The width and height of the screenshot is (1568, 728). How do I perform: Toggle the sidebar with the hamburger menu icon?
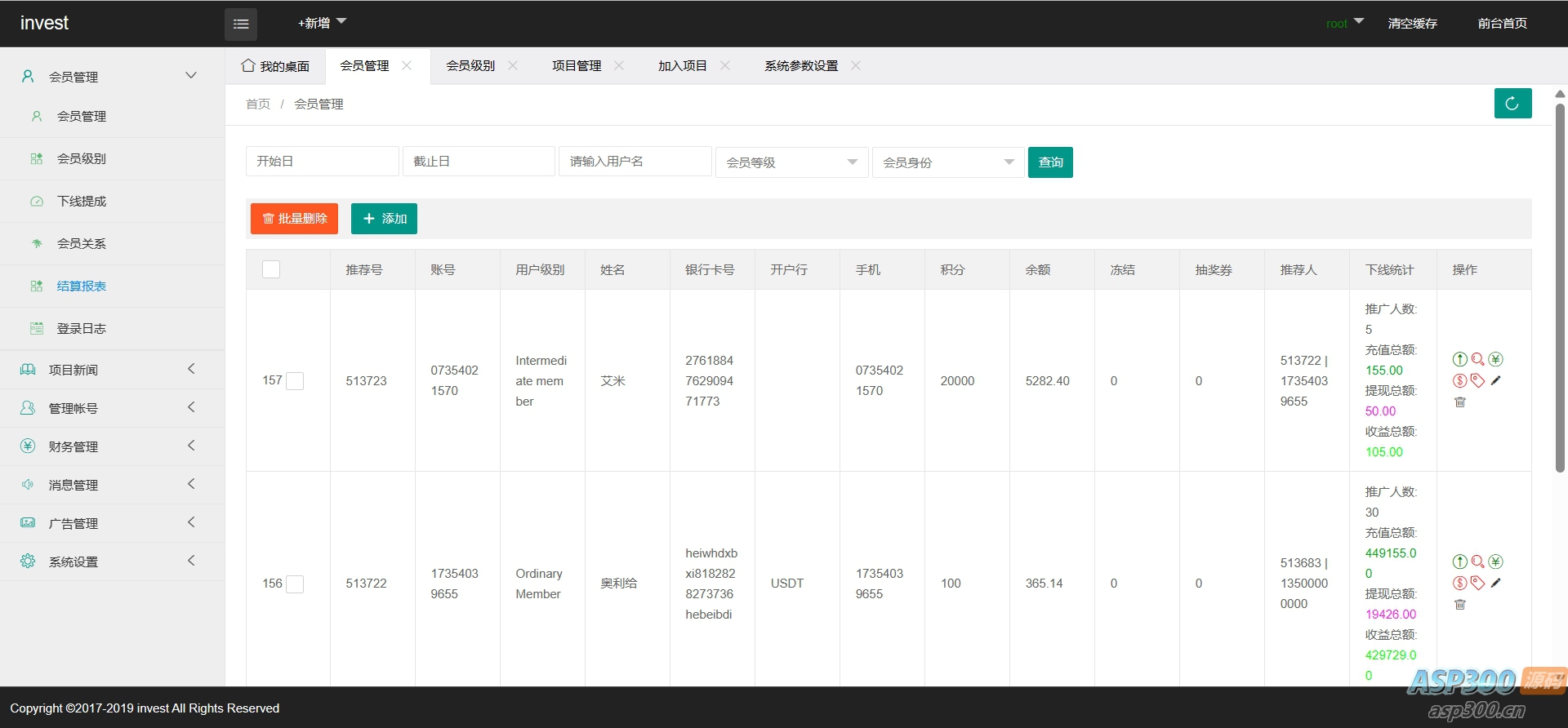(241, 24)
